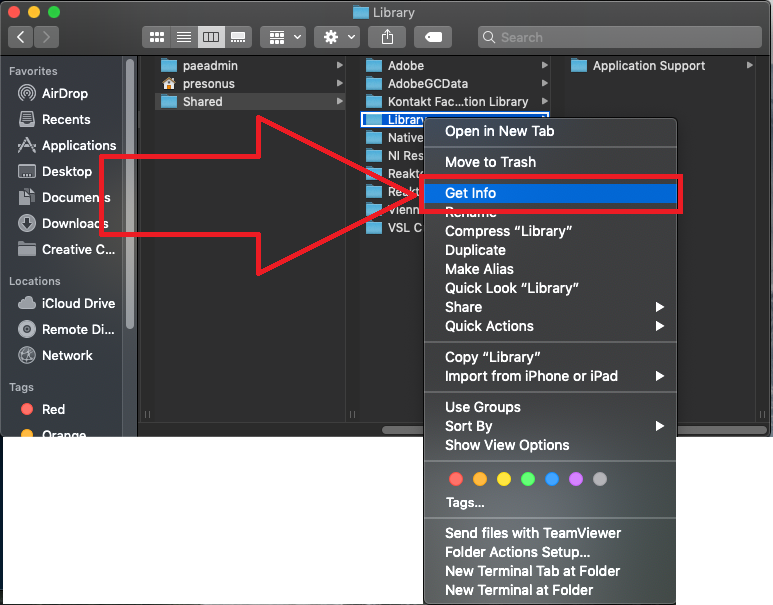The image size is (773, 605).
Task: Apply the purple tag color dot
Action: click(576, 479)
